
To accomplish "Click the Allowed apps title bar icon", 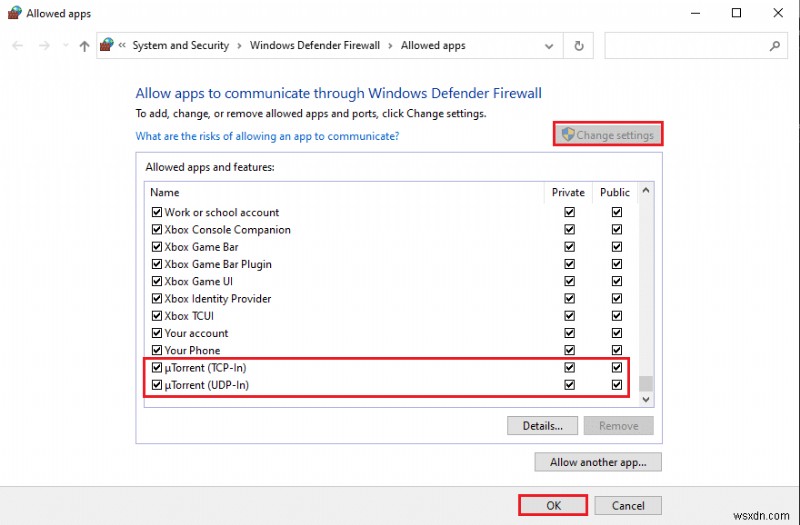I will [x=14, y=13].
